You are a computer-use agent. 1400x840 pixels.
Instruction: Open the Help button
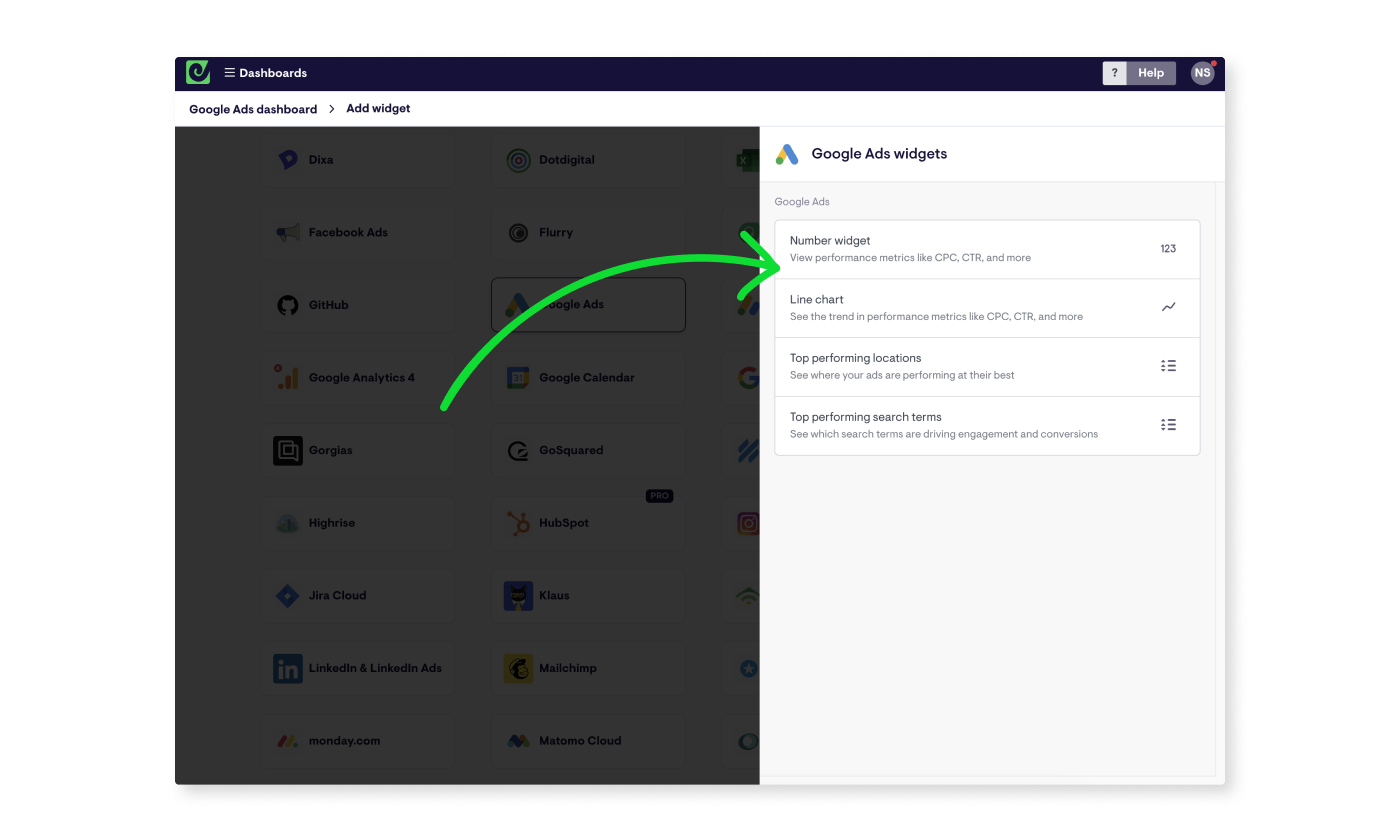point(1151,73)
